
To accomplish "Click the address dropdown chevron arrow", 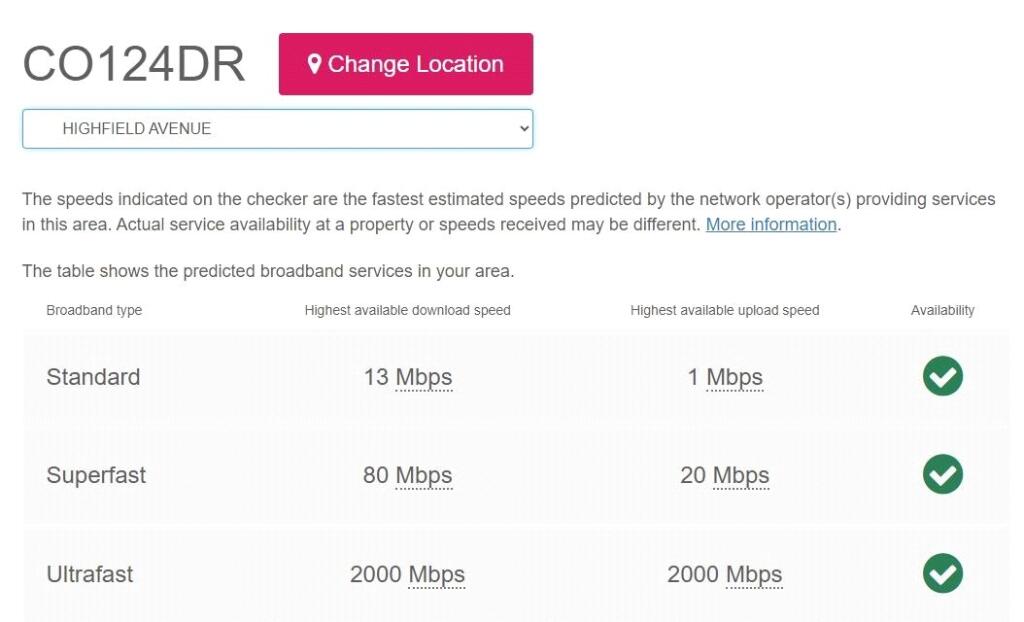I will (x=523, y=129).
